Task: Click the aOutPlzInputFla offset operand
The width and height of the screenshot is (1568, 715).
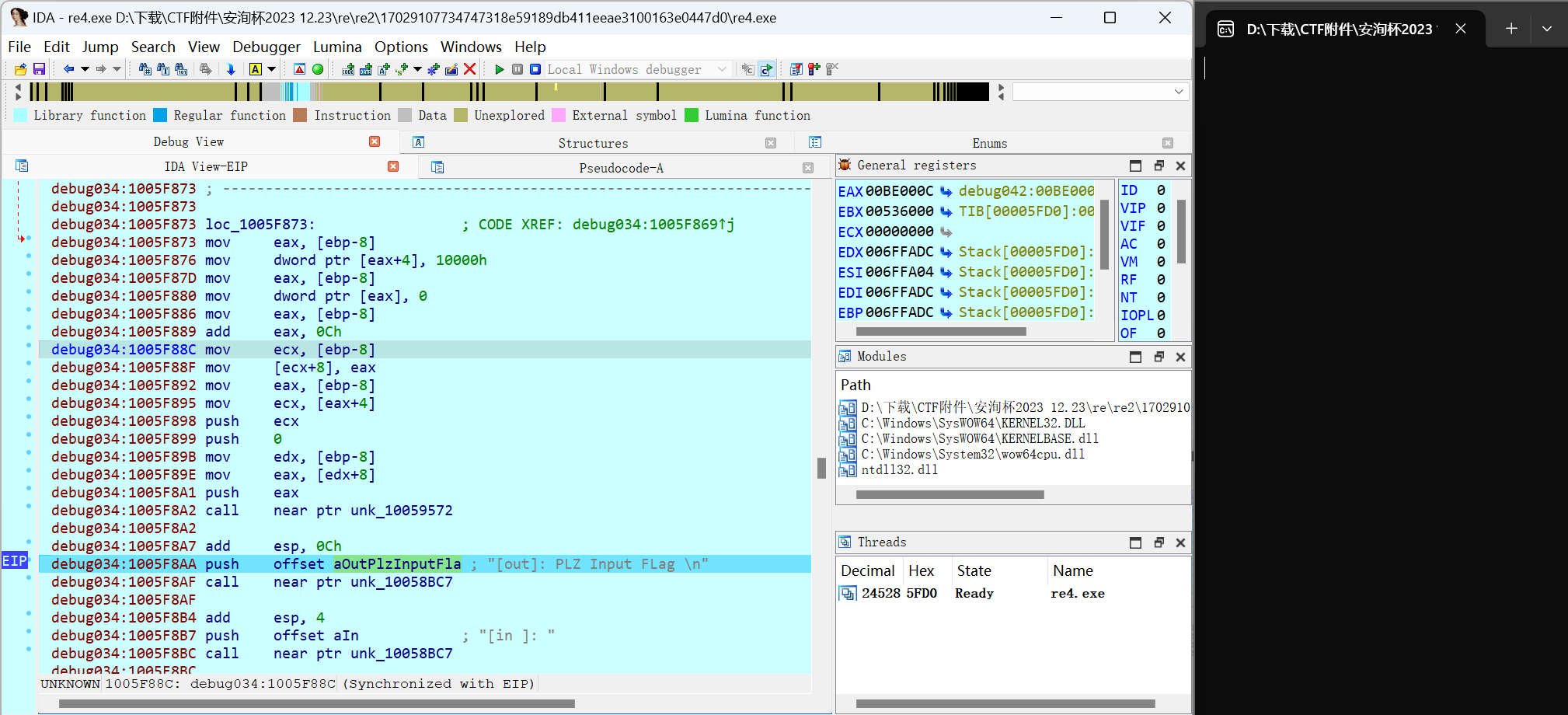Action: [397, 564]
